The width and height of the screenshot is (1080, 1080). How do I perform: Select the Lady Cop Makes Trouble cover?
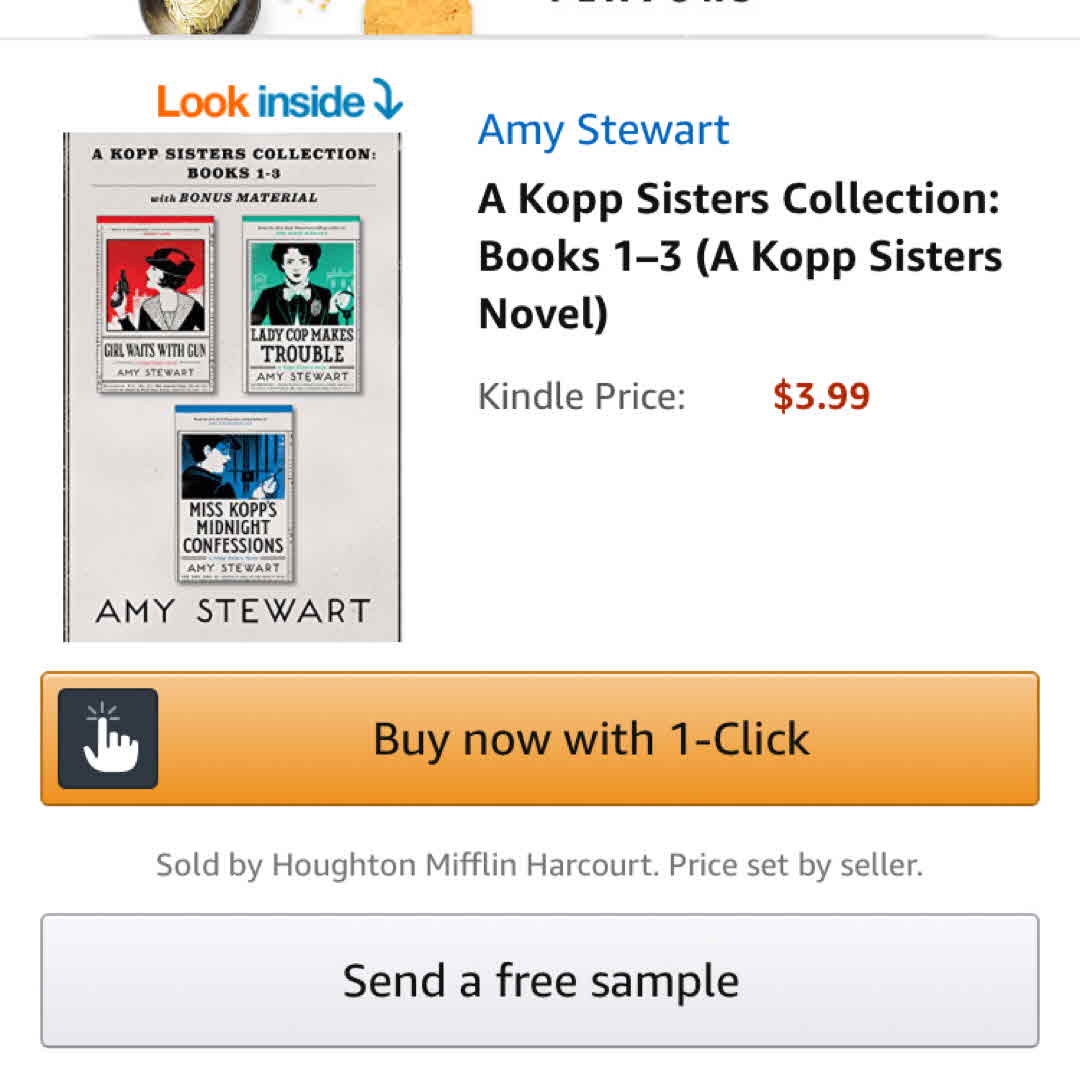(301, 304)
